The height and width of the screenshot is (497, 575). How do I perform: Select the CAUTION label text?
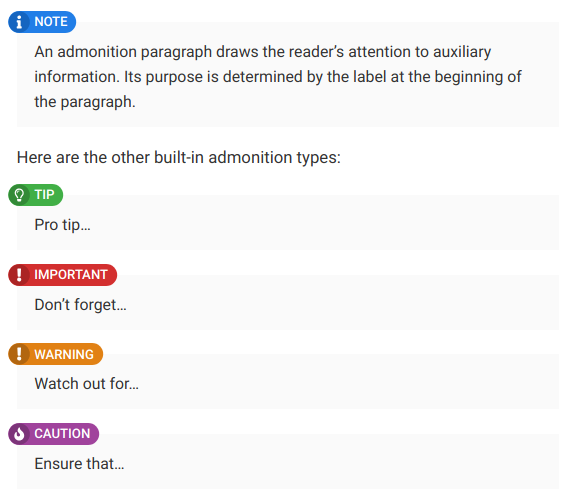62,434
